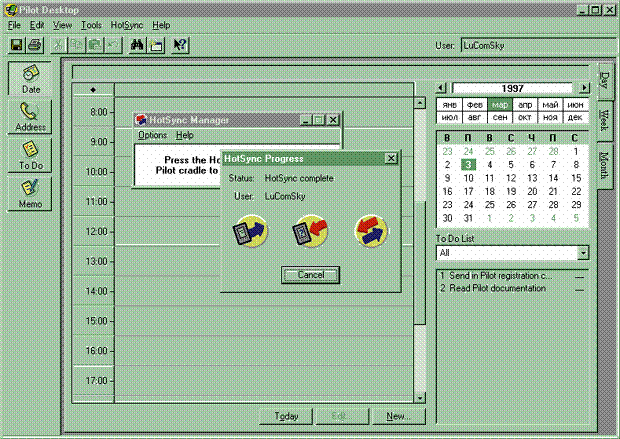This screenshot has width=620, height=439.
Task: Select the highlighted day 3
Action: pyautogui.click(x=469, y=165)
